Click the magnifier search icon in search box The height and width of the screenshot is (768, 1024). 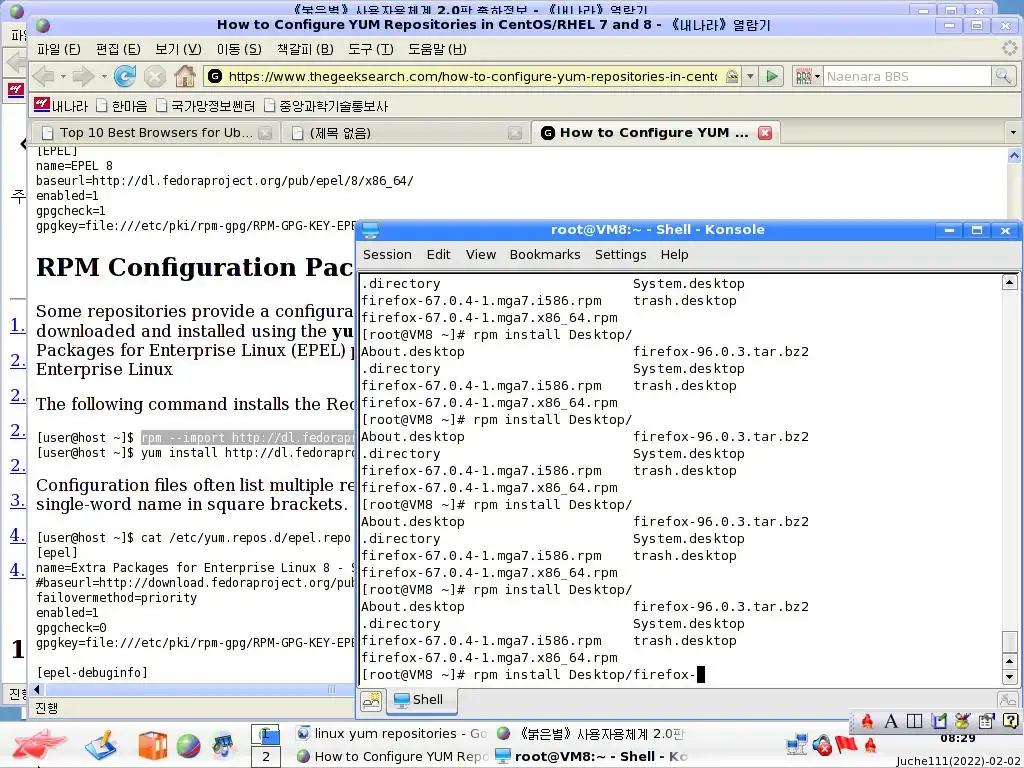[x=1003, y=76]
